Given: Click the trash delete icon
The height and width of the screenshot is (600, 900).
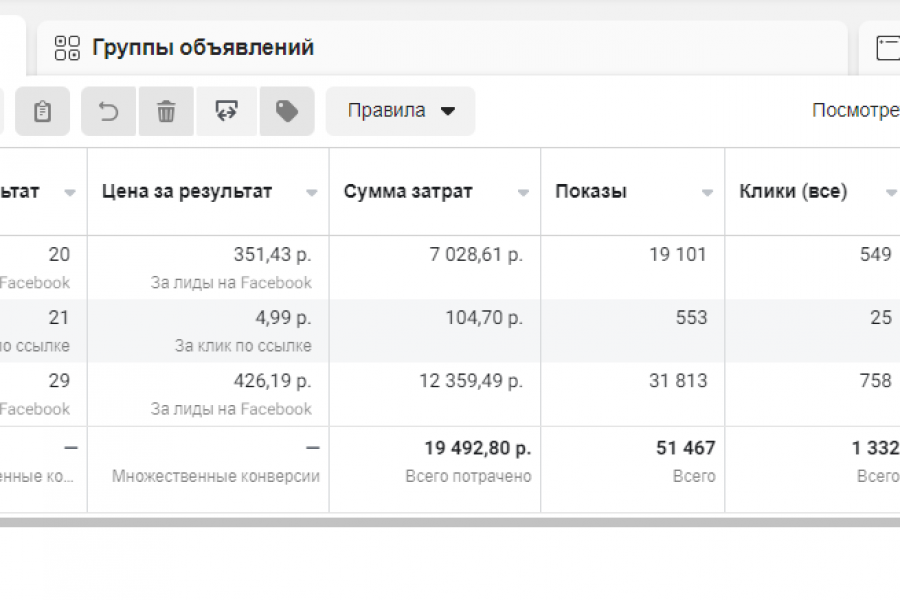Looking at the screenshot, I should 166,111.
